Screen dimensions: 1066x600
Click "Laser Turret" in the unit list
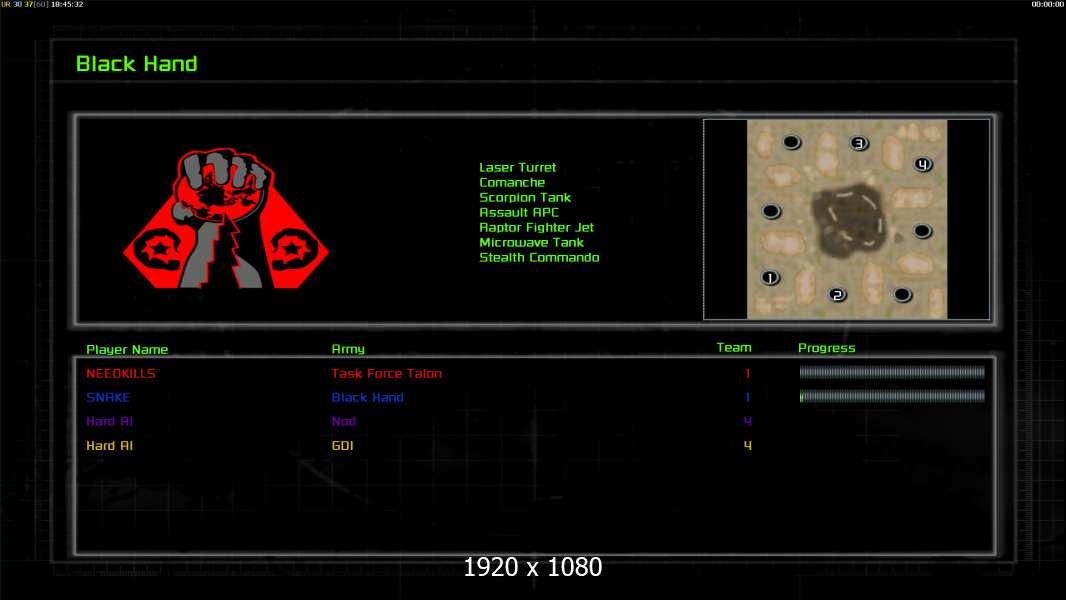click(517, 167)
